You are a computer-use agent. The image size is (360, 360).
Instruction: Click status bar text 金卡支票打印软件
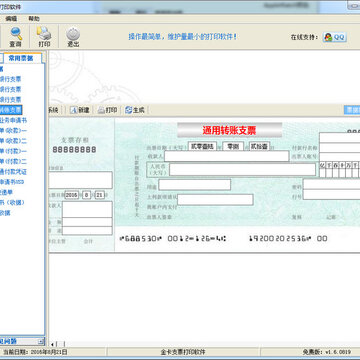[x=183, y=352]
